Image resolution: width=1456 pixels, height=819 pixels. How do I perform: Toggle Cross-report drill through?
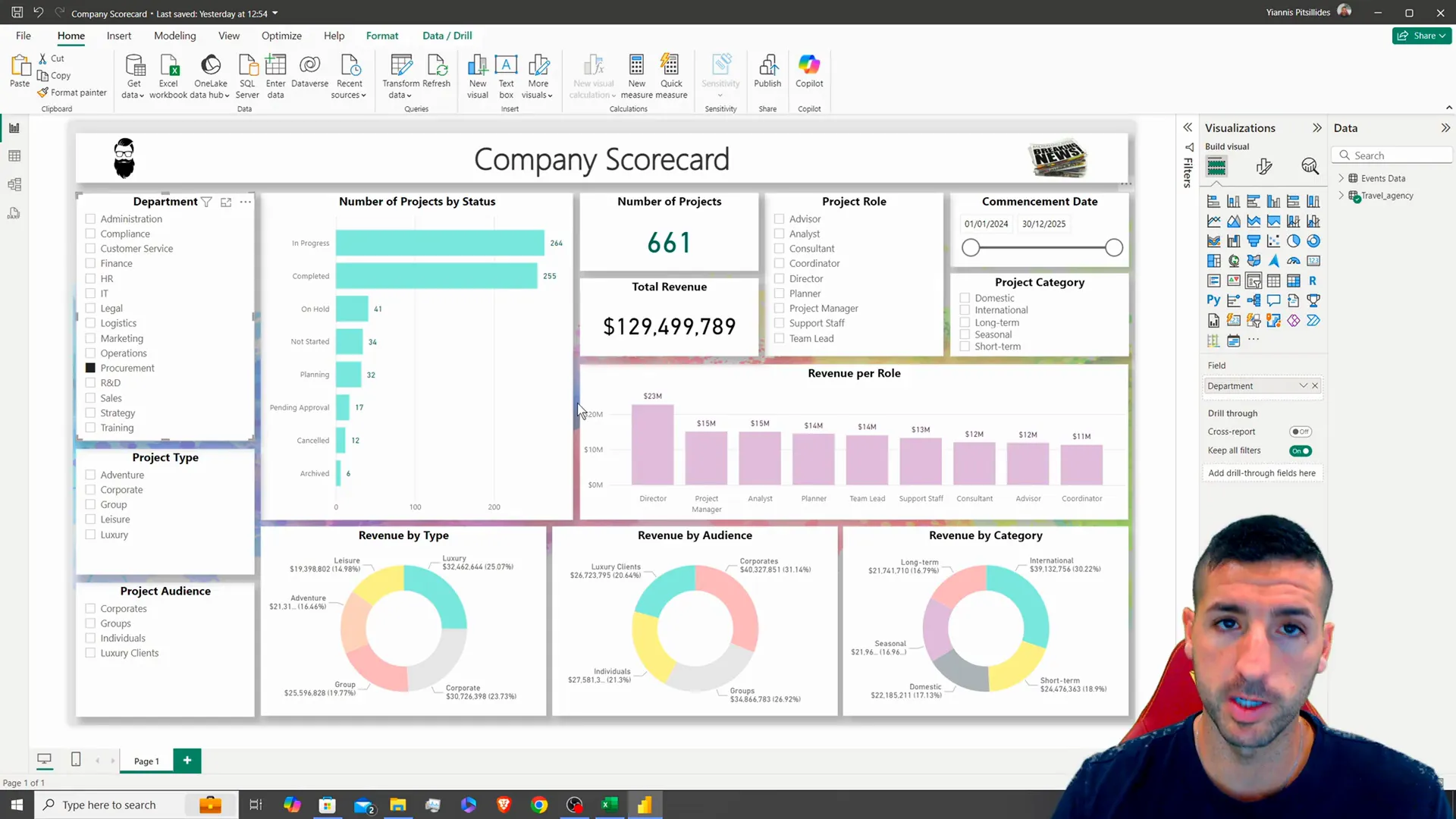click(1300, 431)
